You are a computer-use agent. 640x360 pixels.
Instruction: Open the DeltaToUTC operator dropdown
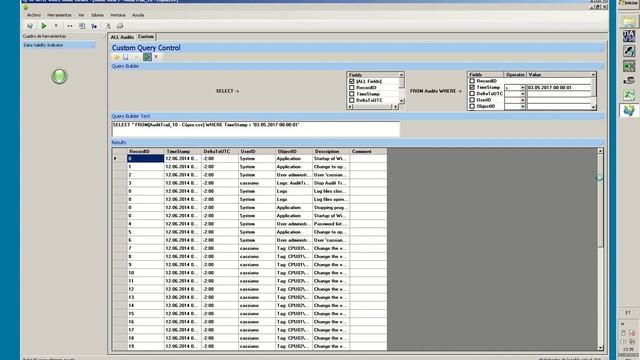pos(522,94)
